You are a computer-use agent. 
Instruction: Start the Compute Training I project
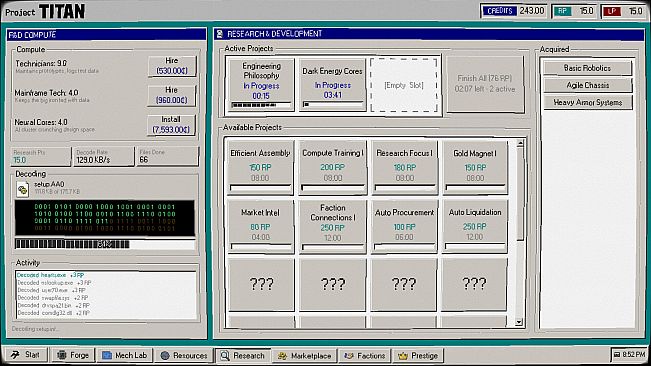333,167
